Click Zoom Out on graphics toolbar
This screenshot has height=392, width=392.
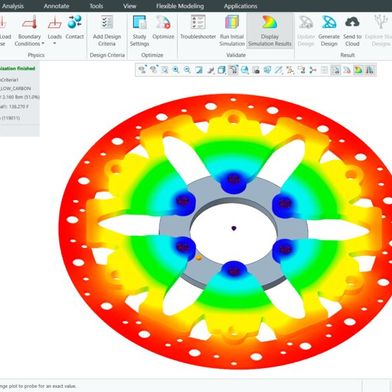[187, 70]
